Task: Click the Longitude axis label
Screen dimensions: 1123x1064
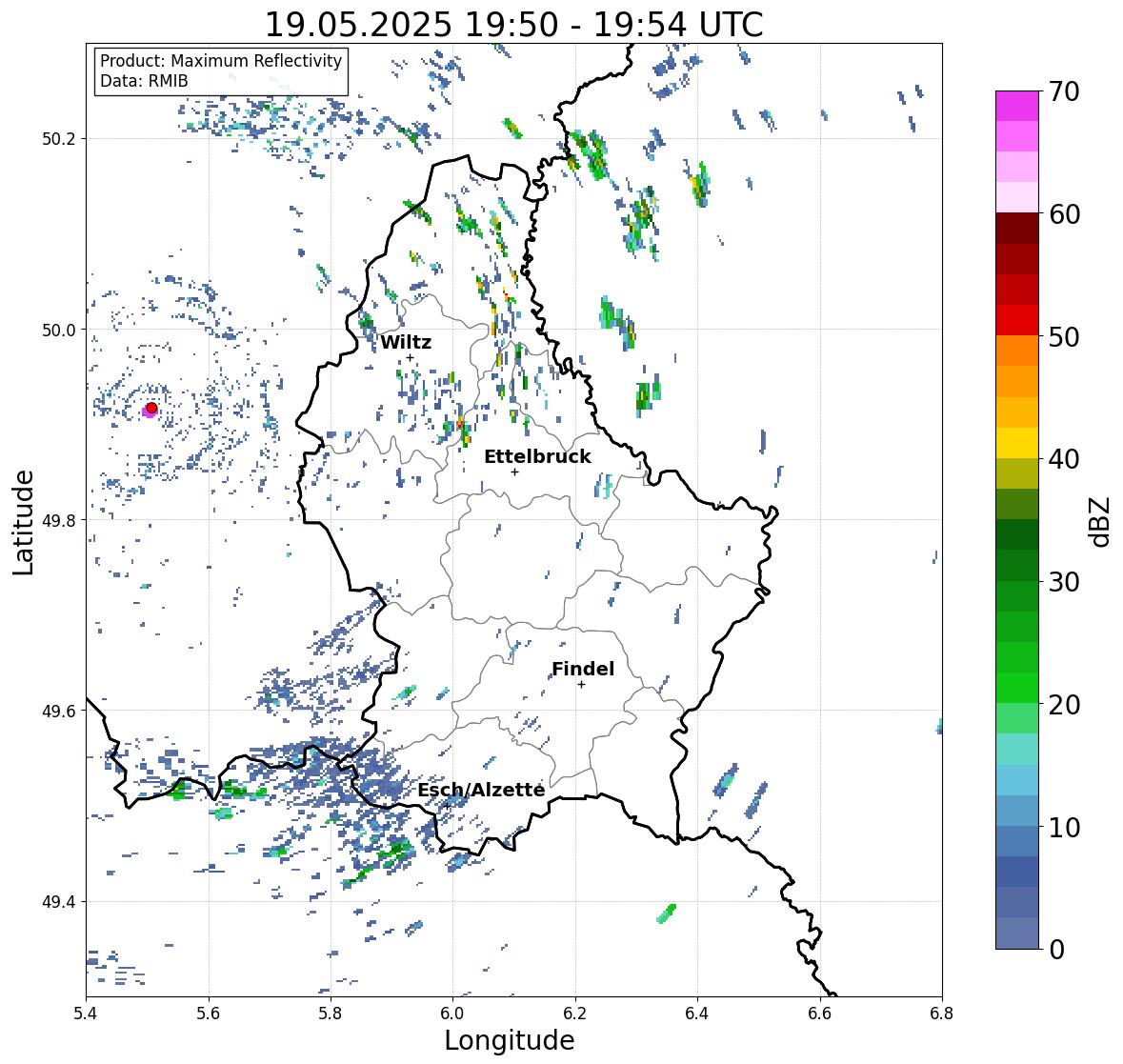Action: click(x=510, y=1040)
